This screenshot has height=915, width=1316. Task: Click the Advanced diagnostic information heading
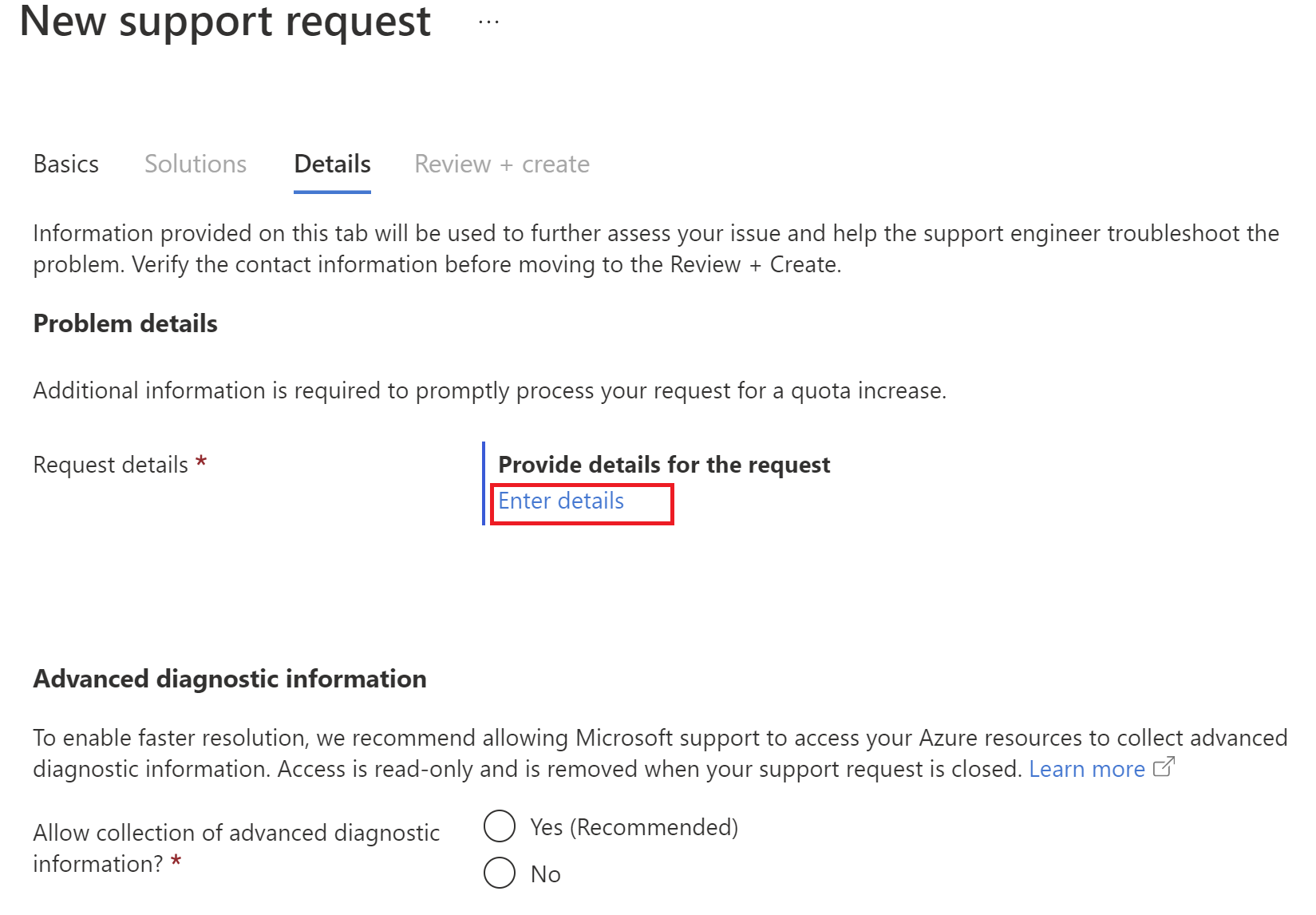(x=230, y=679)
